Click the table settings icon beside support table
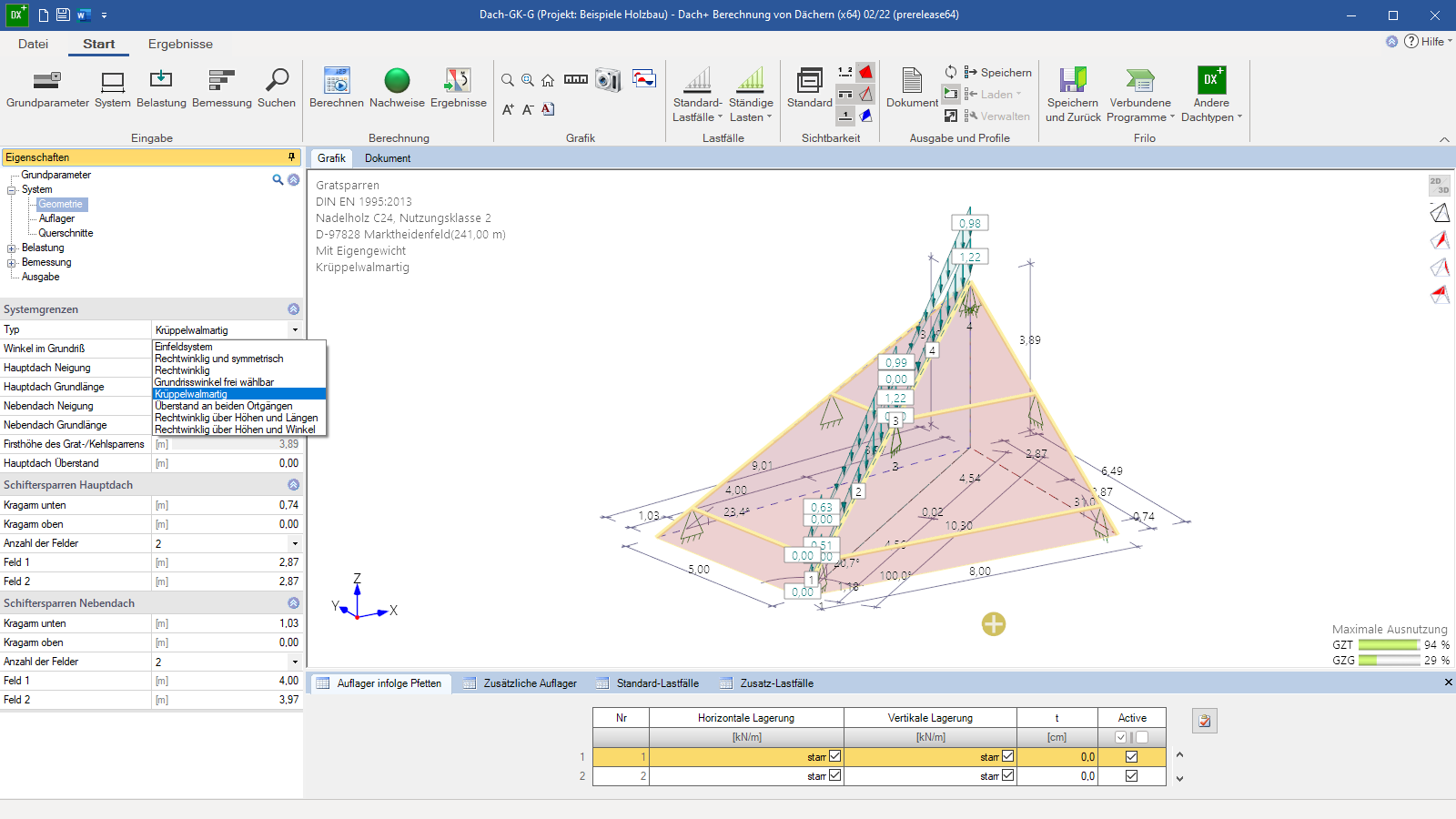 (x=1205, y=721)
